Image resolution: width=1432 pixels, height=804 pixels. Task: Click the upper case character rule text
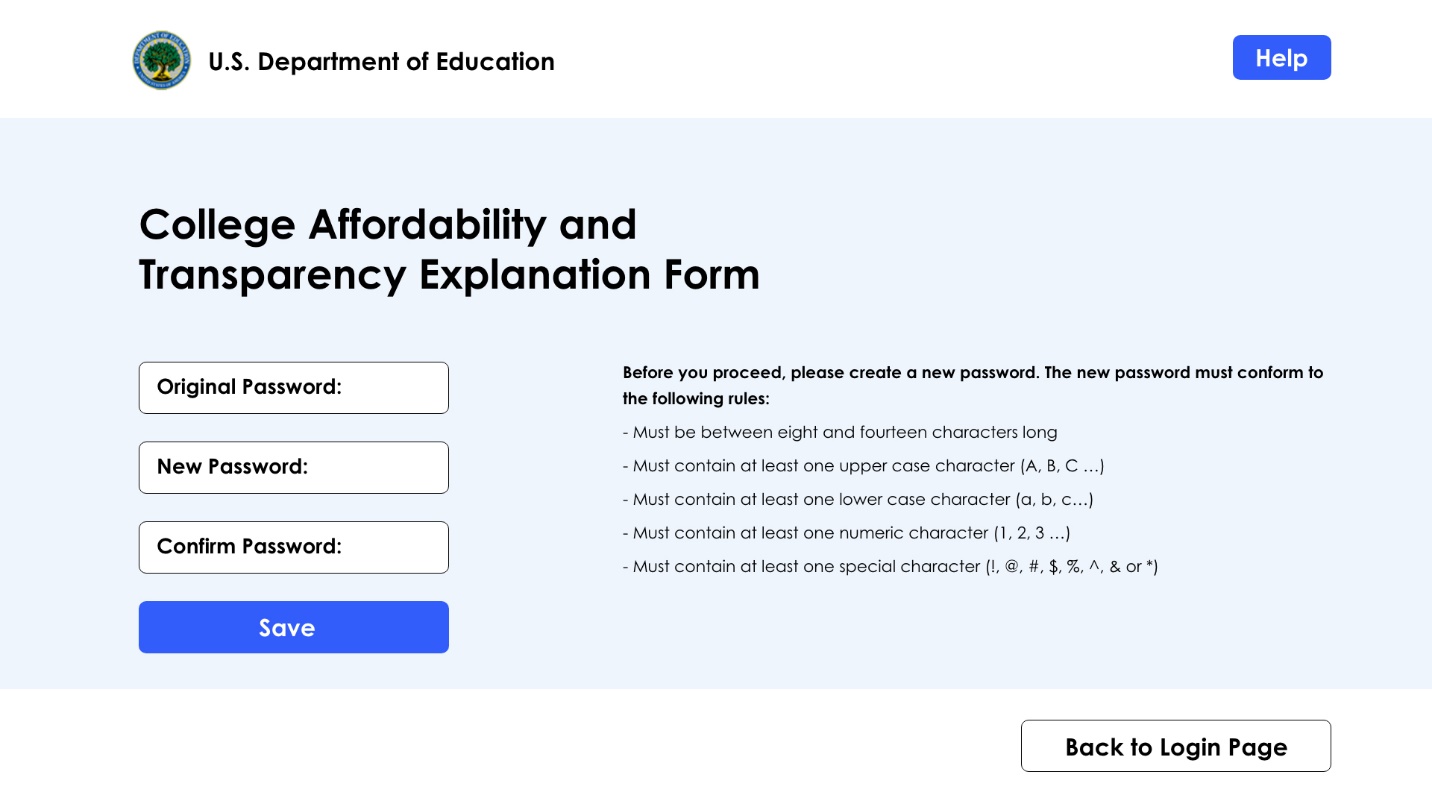820,466
